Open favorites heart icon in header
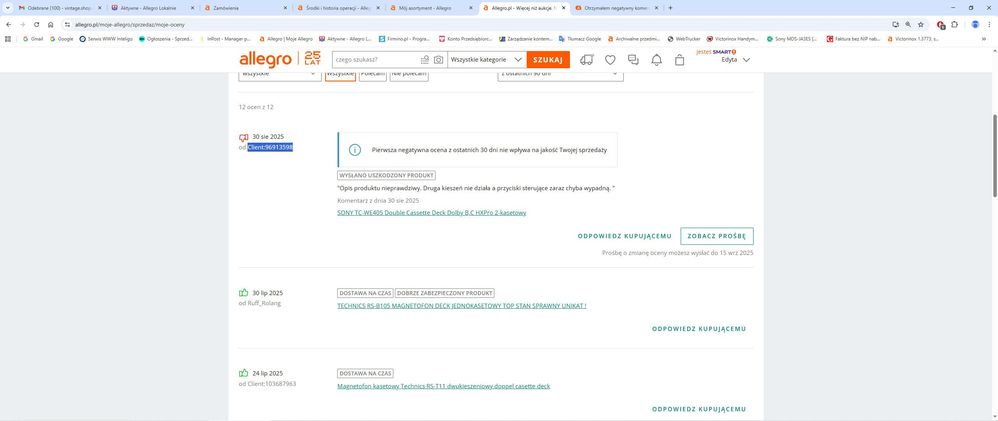The image size is (998, 421). tap(610, 60)
